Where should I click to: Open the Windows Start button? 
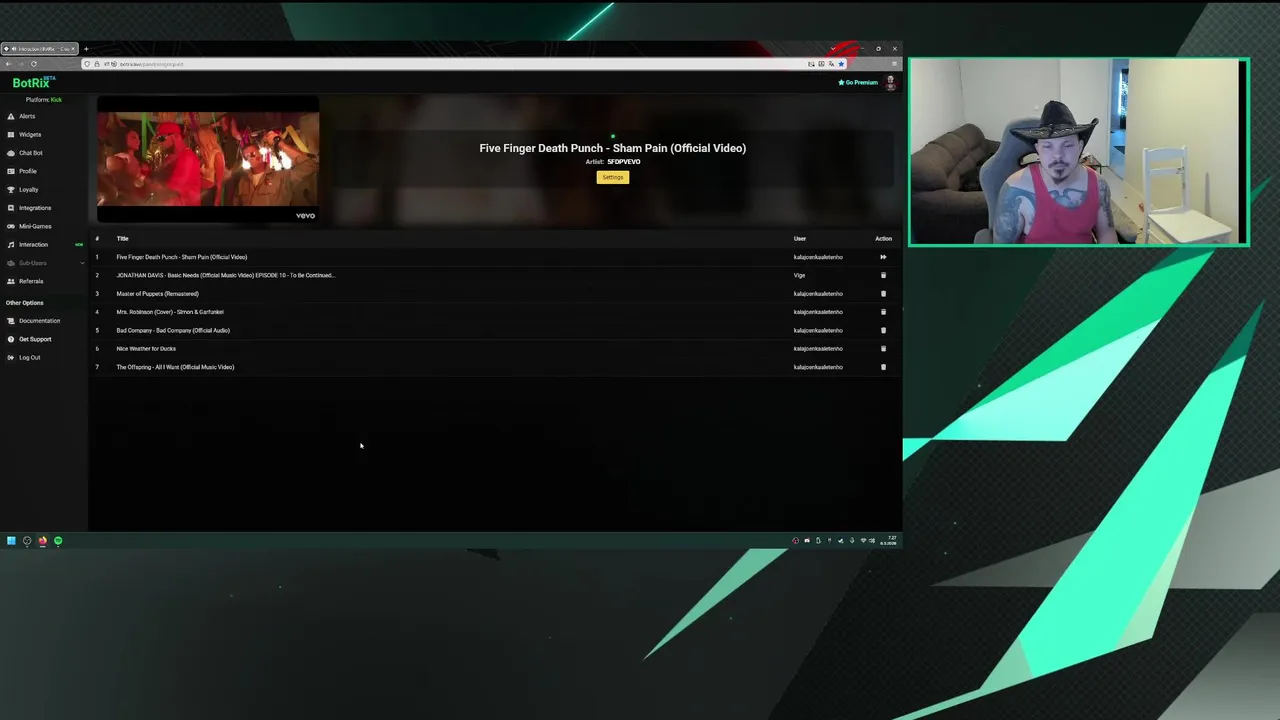[11, 541]
